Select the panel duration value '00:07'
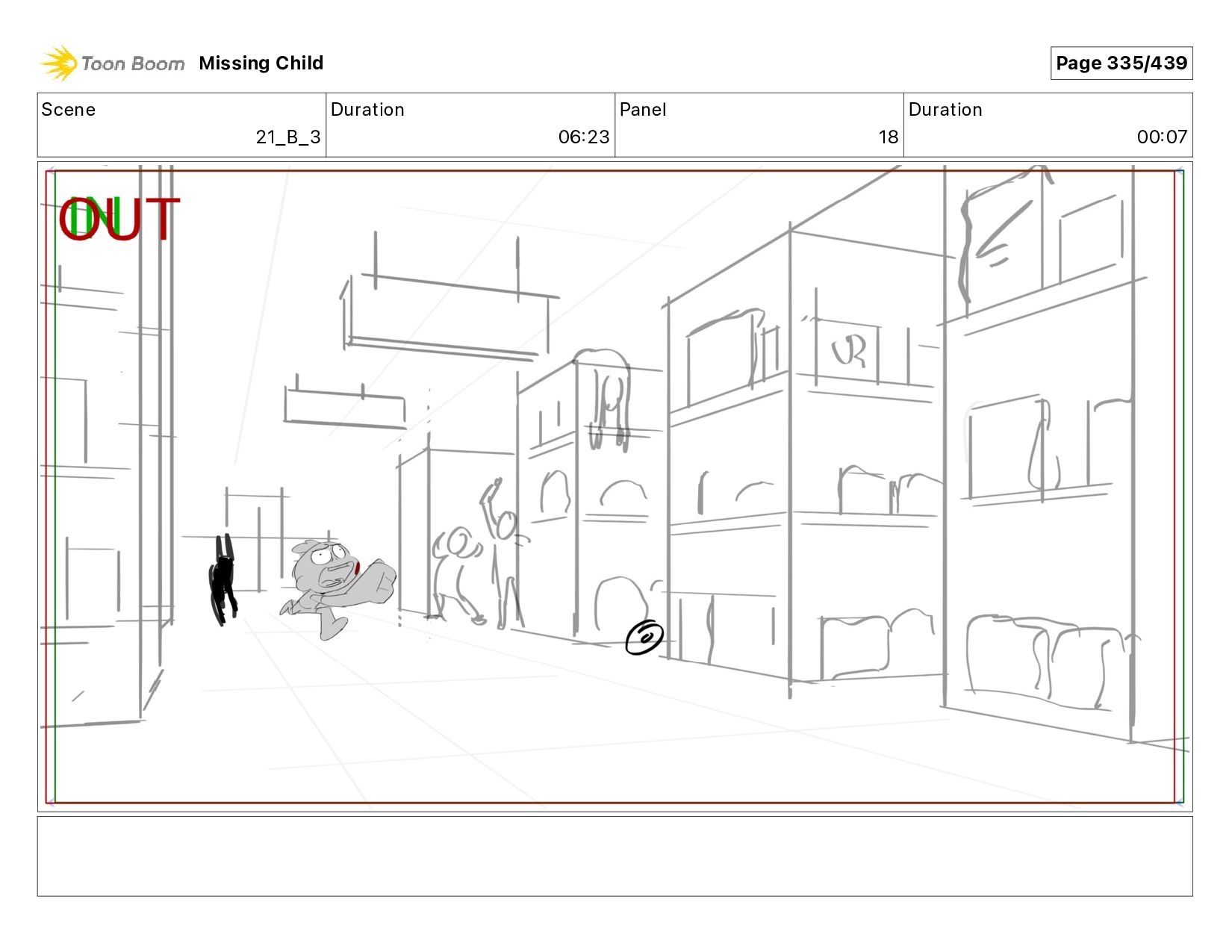The image size is (1232, 952). [x=1162, y=137]
